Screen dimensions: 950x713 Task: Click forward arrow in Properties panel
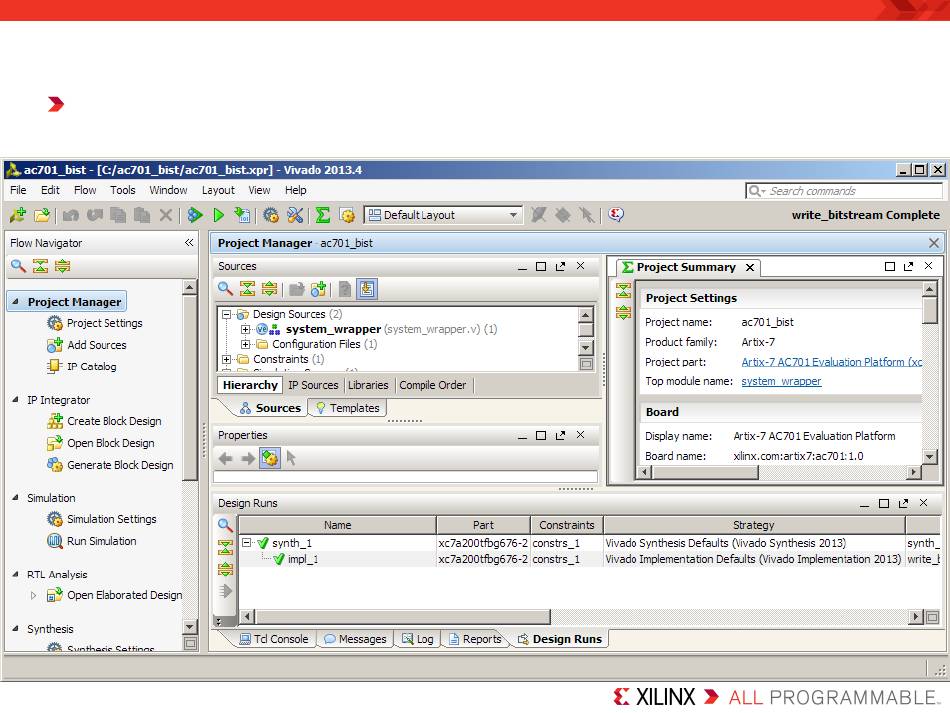pos(247,459)
